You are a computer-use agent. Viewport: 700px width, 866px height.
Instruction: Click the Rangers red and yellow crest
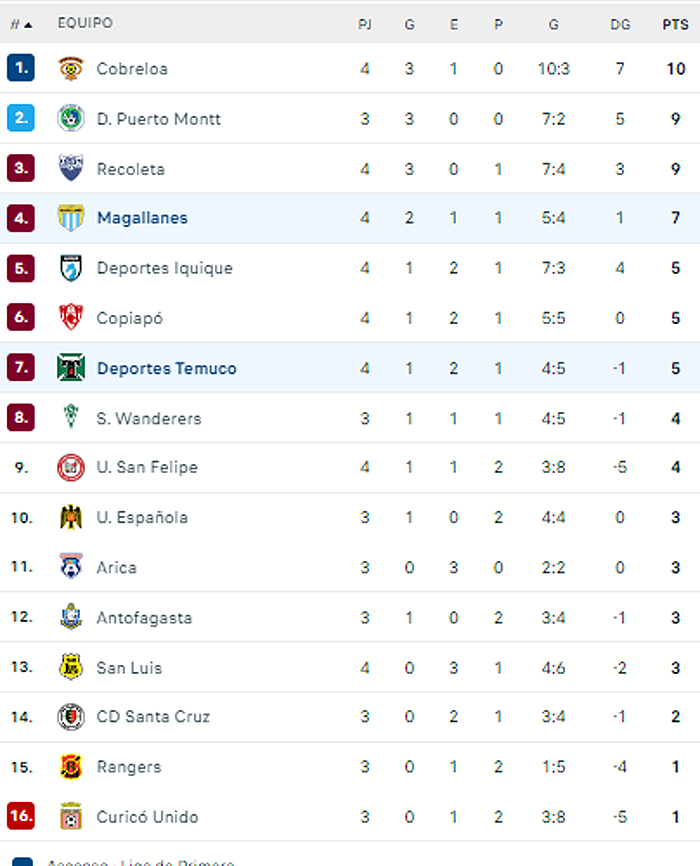pyautogui.click(x=71, y=767)
